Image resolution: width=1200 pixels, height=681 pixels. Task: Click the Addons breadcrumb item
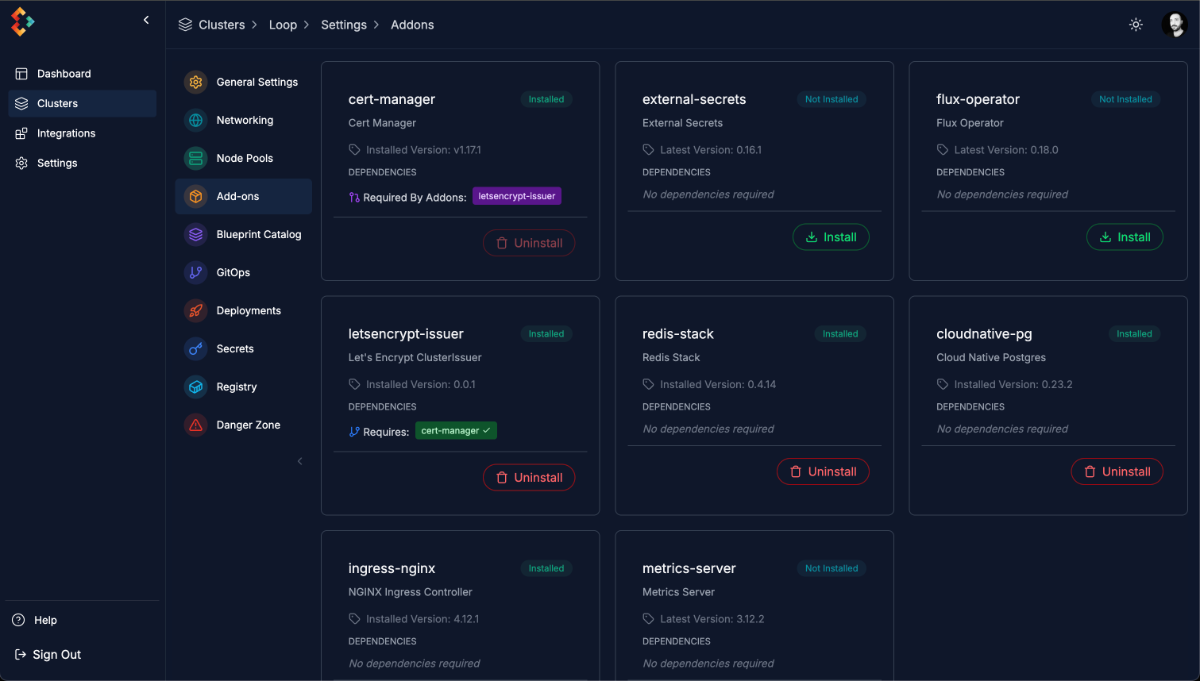pyautogui.click(x=412, y=25)
